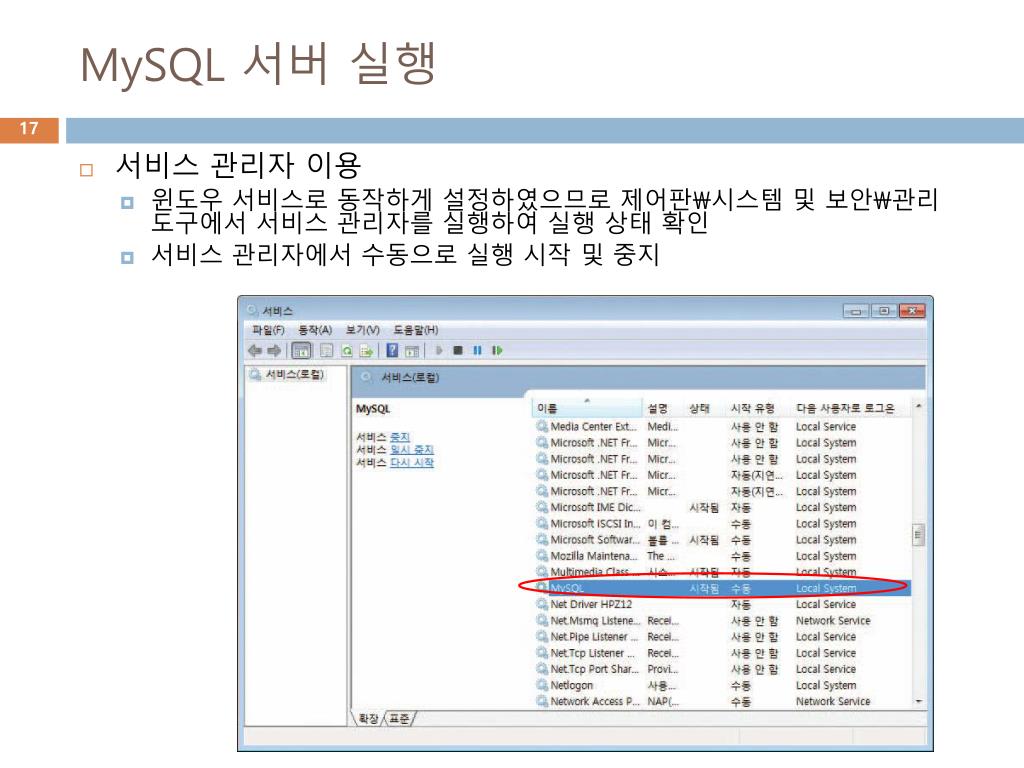Select the Microsoft IME Dic... service row
This screenshot has height=768, width=1024.
point(722,507)
